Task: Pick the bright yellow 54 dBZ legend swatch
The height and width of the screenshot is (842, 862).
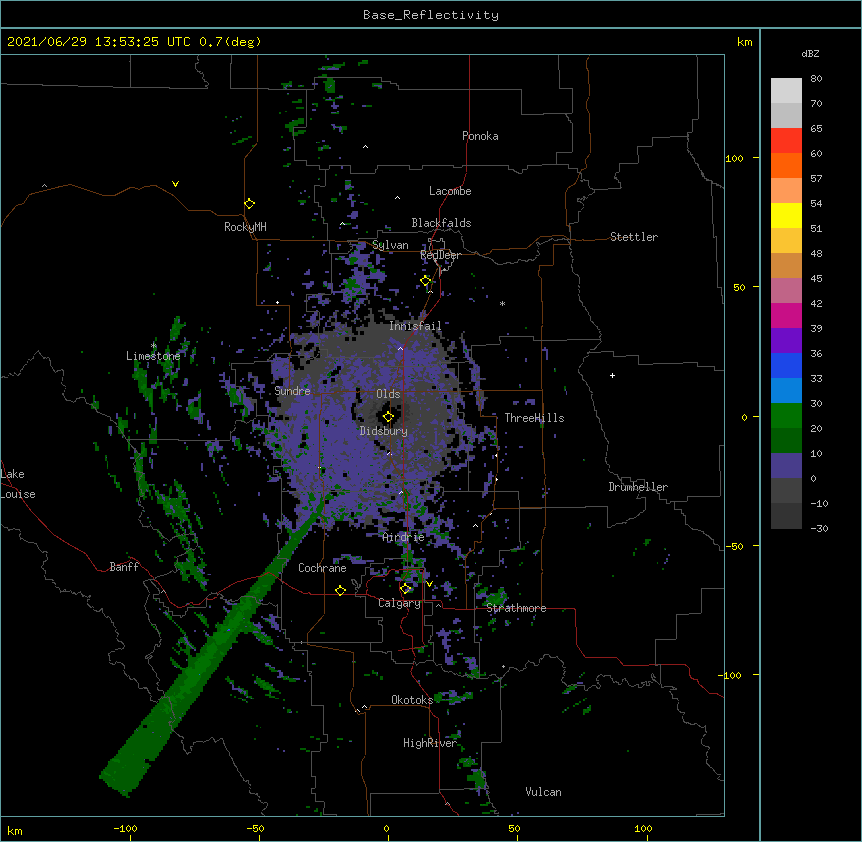Action: point(786,215)
